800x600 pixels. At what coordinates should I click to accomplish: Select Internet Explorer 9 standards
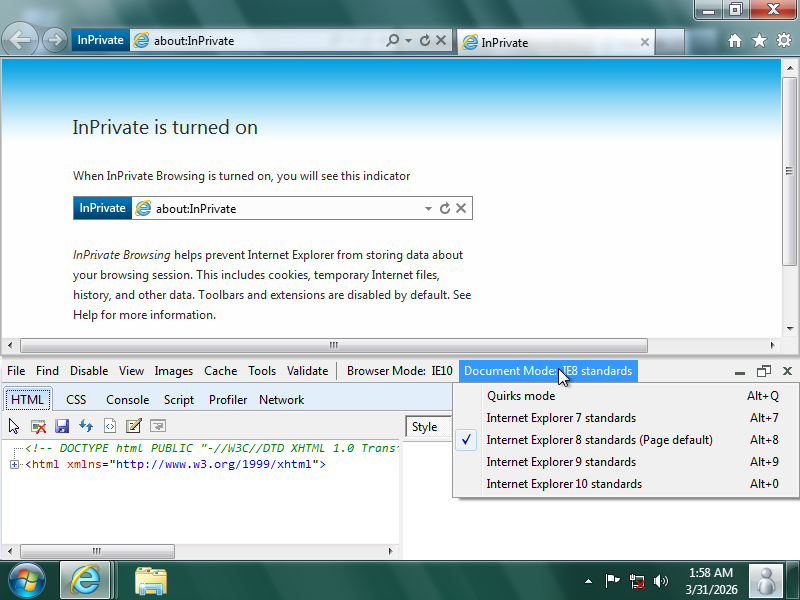(x=626, y=462)
